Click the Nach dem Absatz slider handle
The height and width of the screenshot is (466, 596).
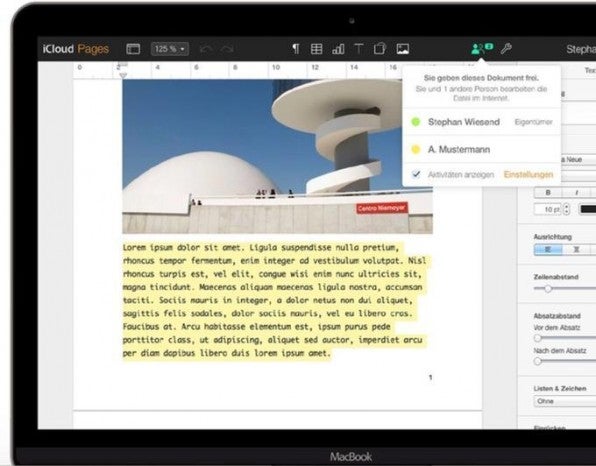click(537, 361)
